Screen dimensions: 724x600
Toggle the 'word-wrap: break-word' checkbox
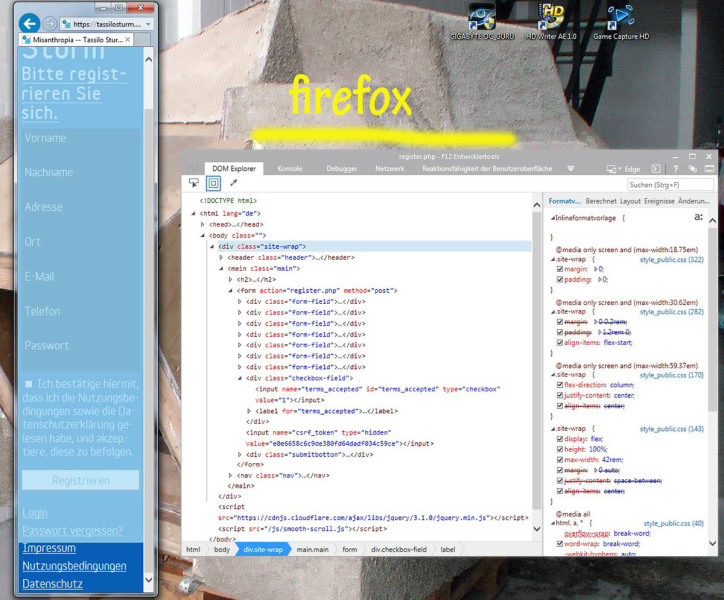click(560, 544)
